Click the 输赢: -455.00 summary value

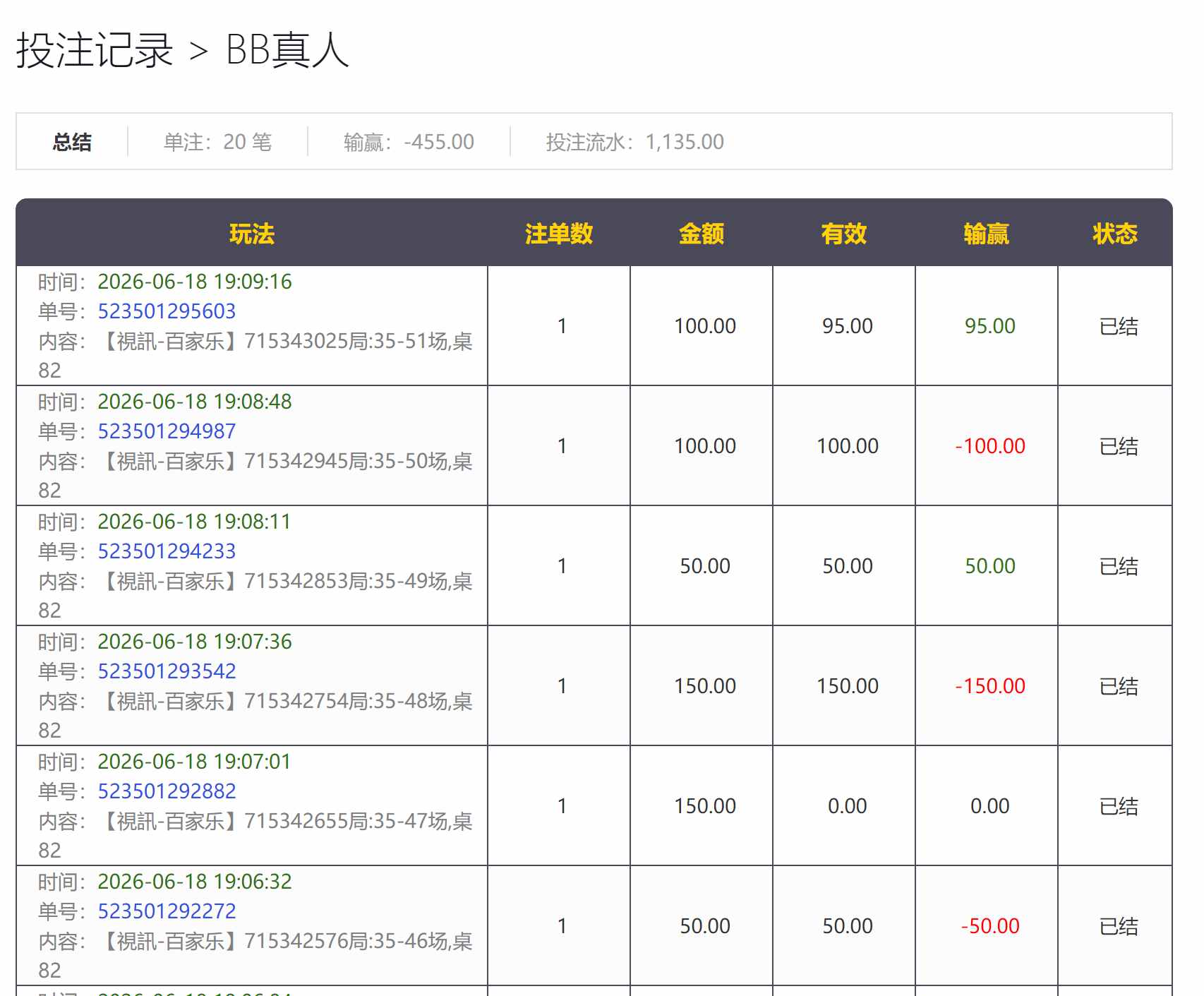[x=409, y=142]
